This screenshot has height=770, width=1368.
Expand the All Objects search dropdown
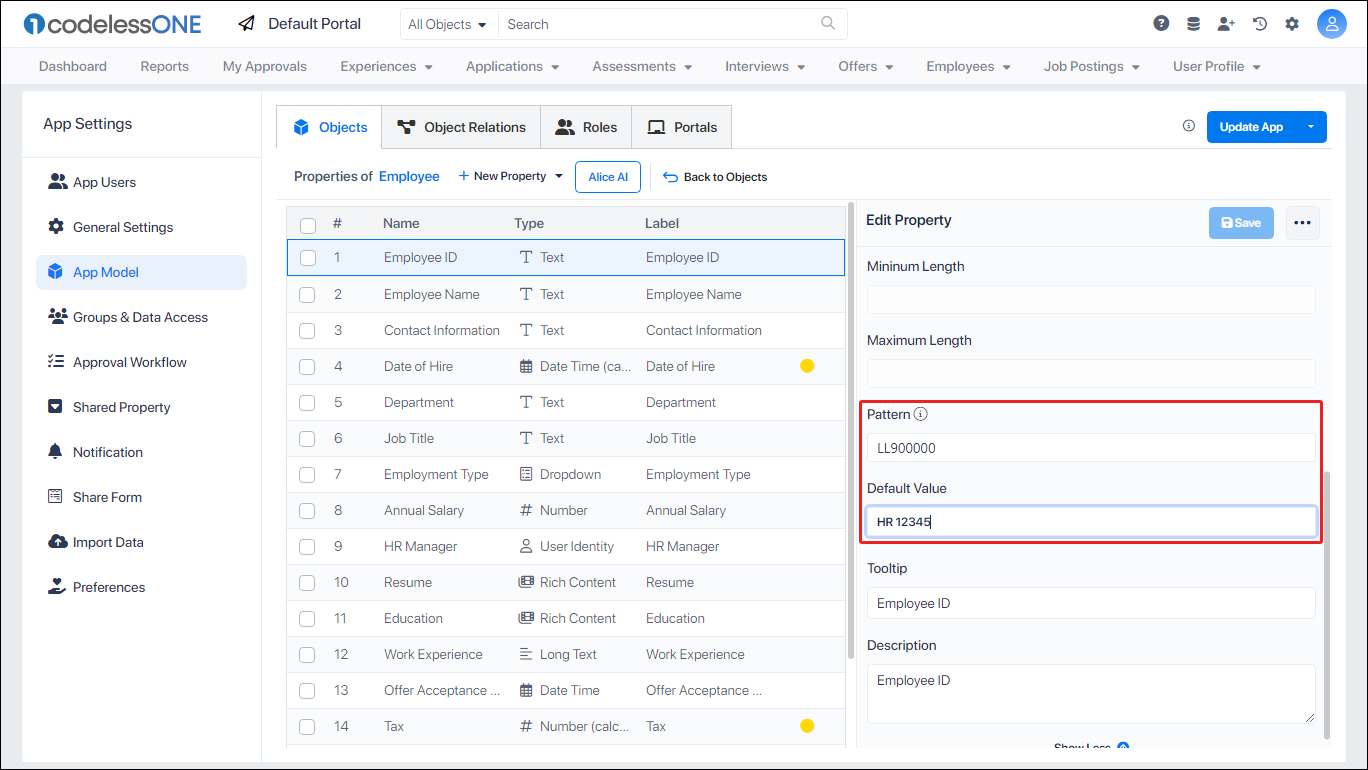pos(448,24)
